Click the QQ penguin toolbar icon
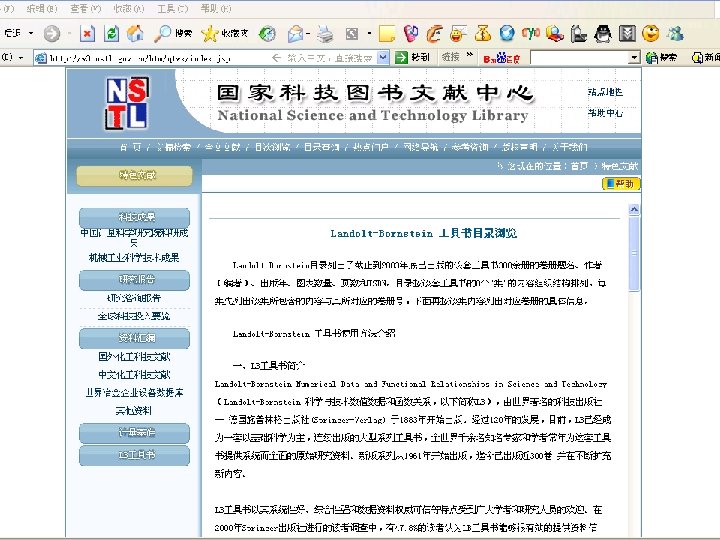 (x=602, y=34)
